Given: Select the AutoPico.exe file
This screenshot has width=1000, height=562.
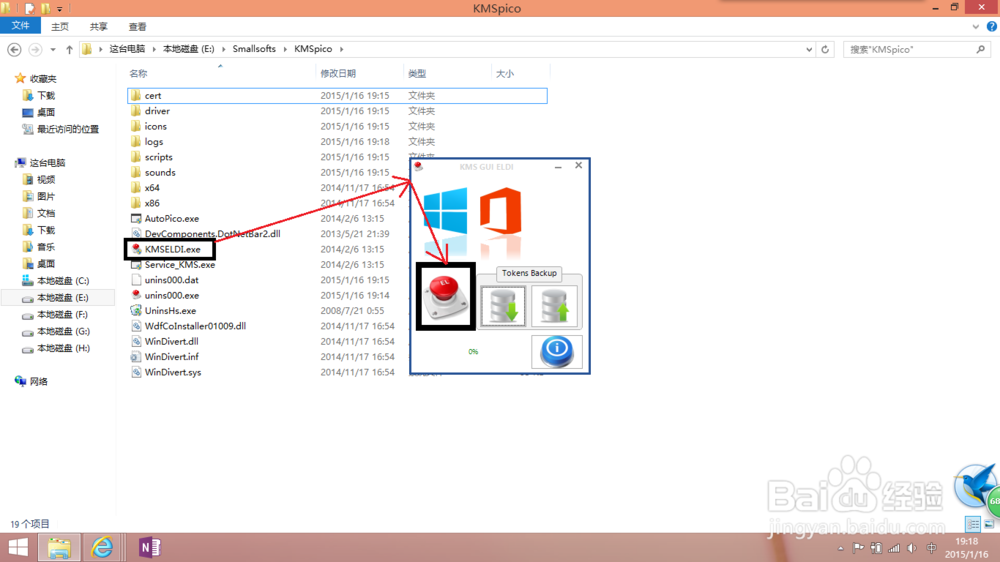Looking at the screenshot, I should tap(172, 218).
